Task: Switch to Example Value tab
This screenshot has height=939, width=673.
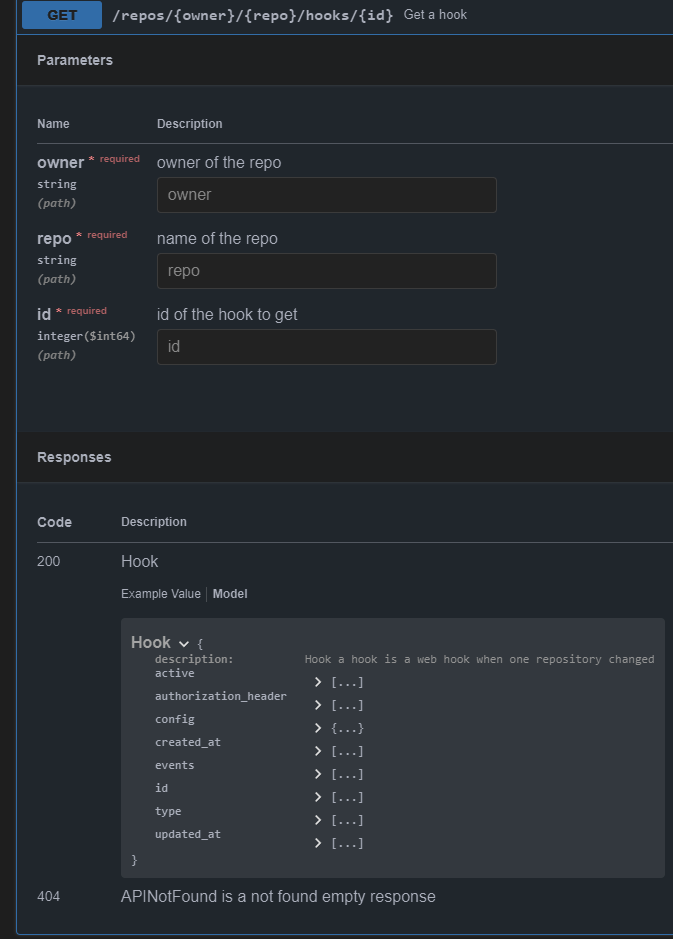Action: point(160,594)
